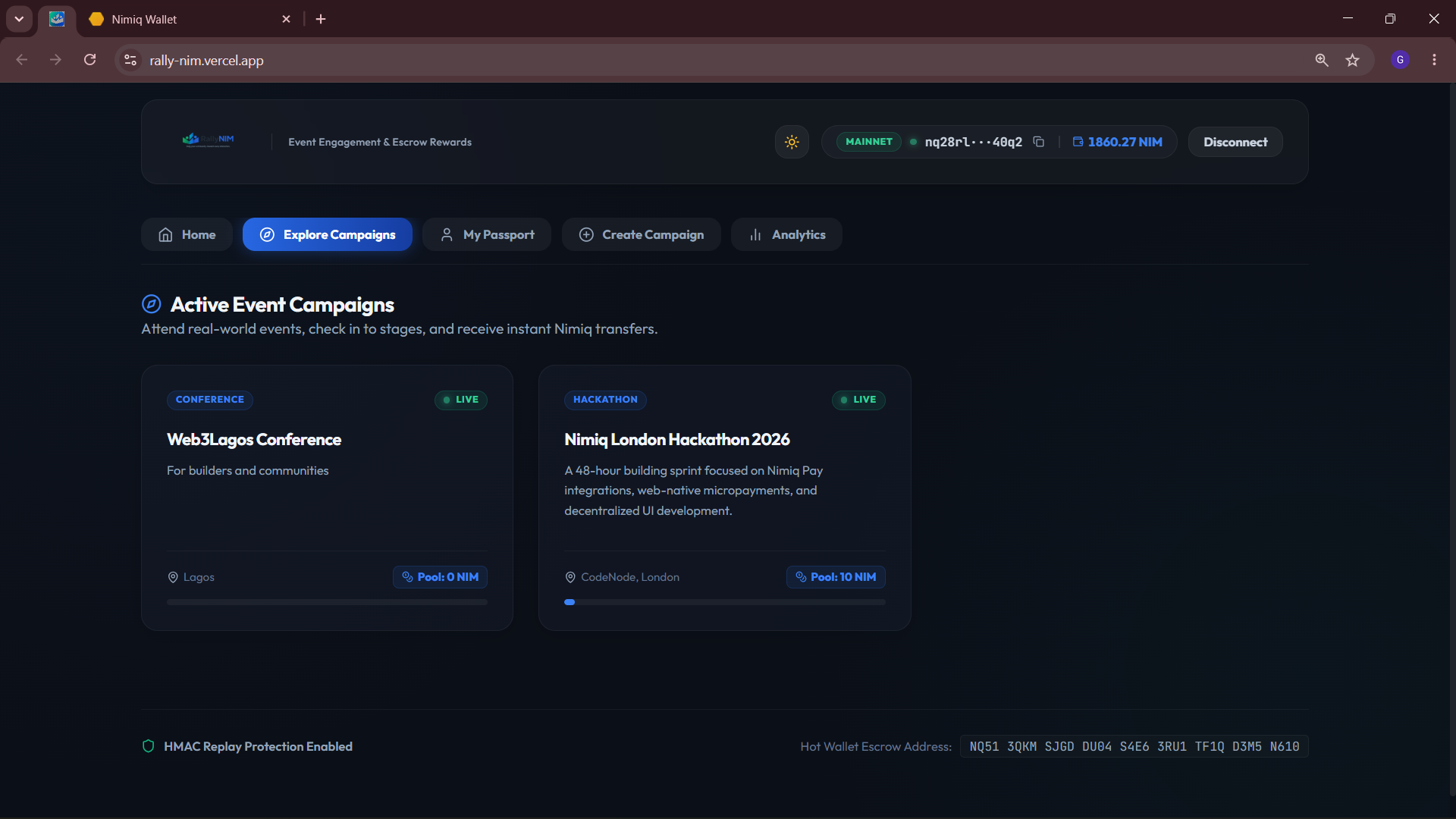Click the wallet balance 1860.27 NIM
Screen dimensions: 1456x819
tap(1117, 142)
